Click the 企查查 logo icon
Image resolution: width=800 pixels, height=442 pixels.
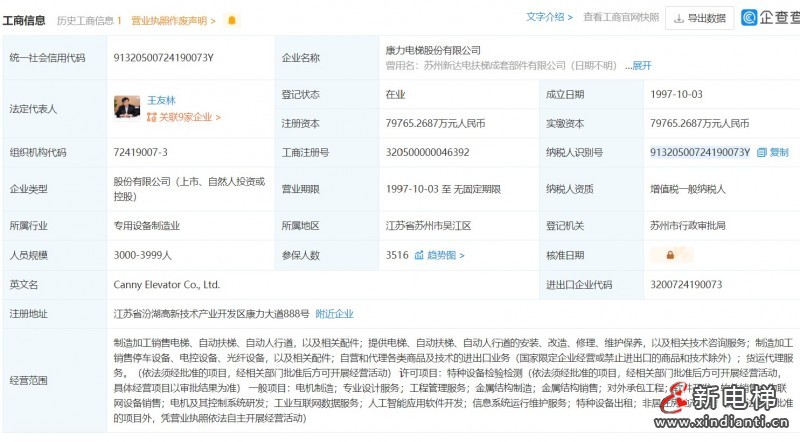[748, 17]
